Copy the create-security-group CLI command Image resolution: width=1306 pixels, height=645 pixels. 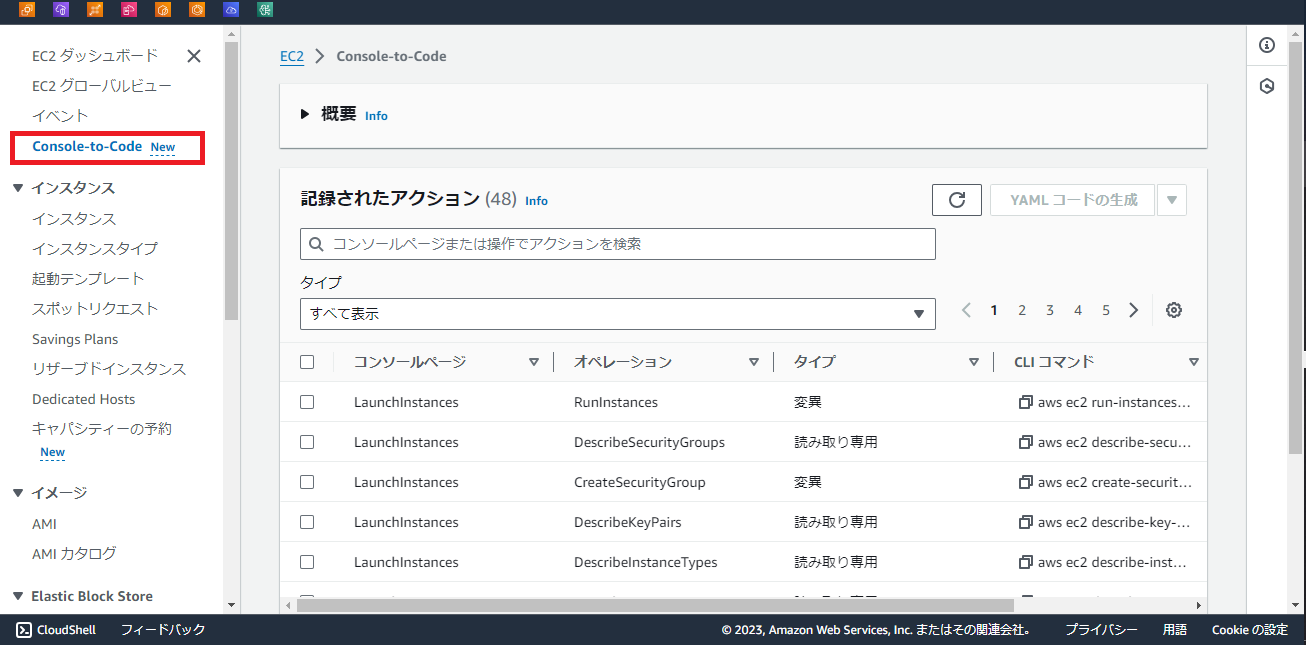pos(1025,482)
